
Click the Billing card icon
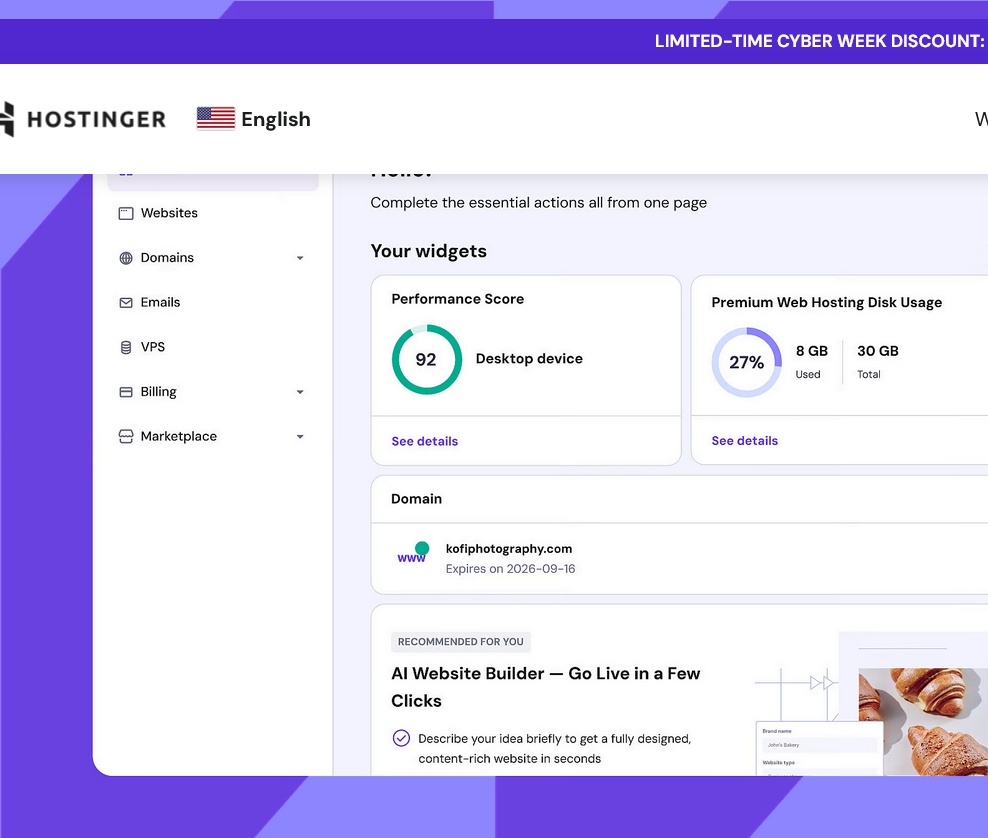pos(126,392)
